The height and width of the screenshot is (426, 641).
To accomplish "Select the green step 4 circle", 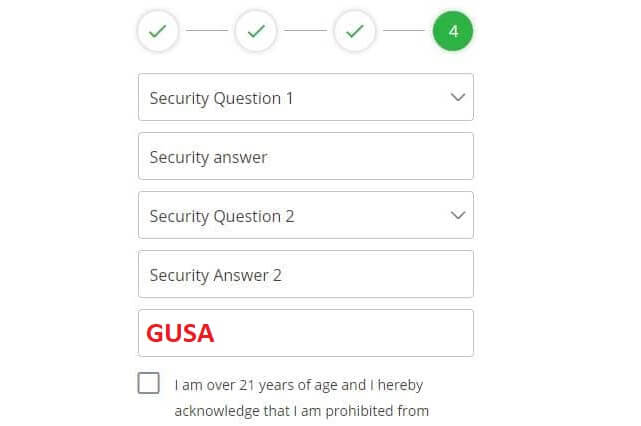I will click(453, 31).
